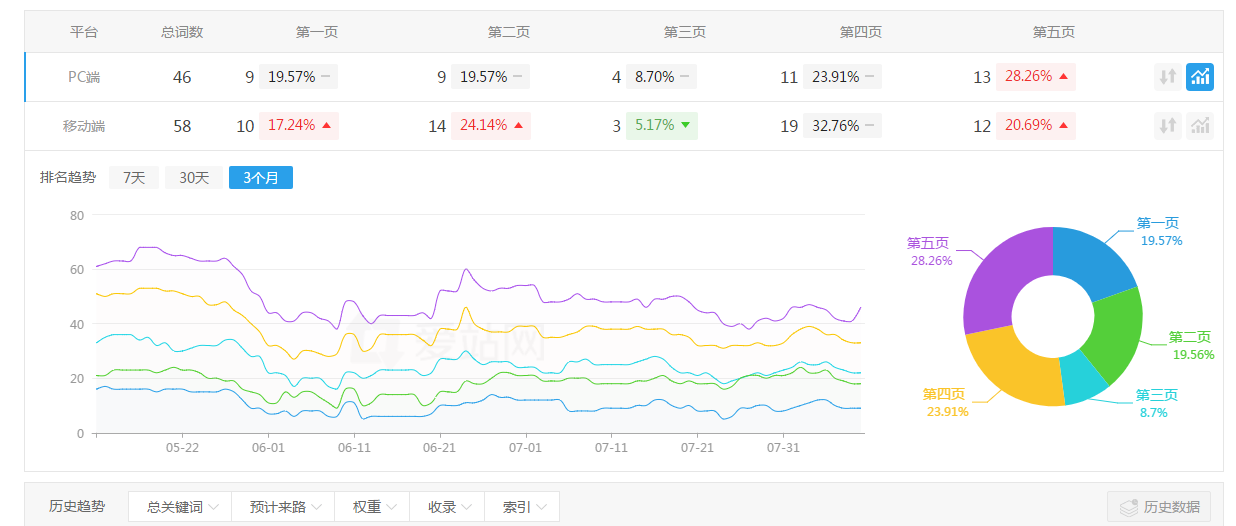Screen dimensions: 1236x526
Task: Click the 05-22 date on chart axis
Action: [182, 448]
